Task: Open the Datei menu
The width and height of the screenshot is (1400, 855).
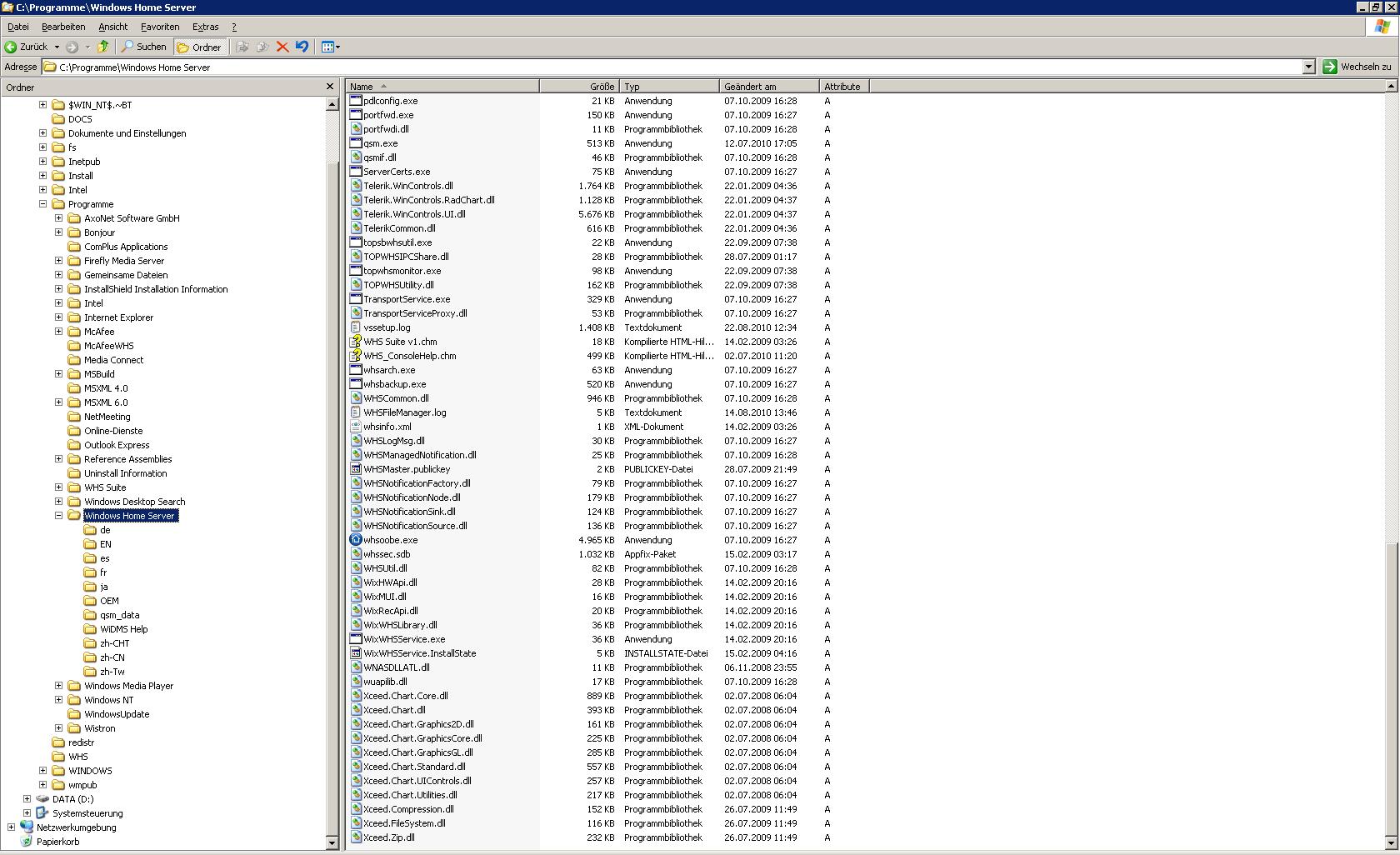Action: (x=18, y=27)
